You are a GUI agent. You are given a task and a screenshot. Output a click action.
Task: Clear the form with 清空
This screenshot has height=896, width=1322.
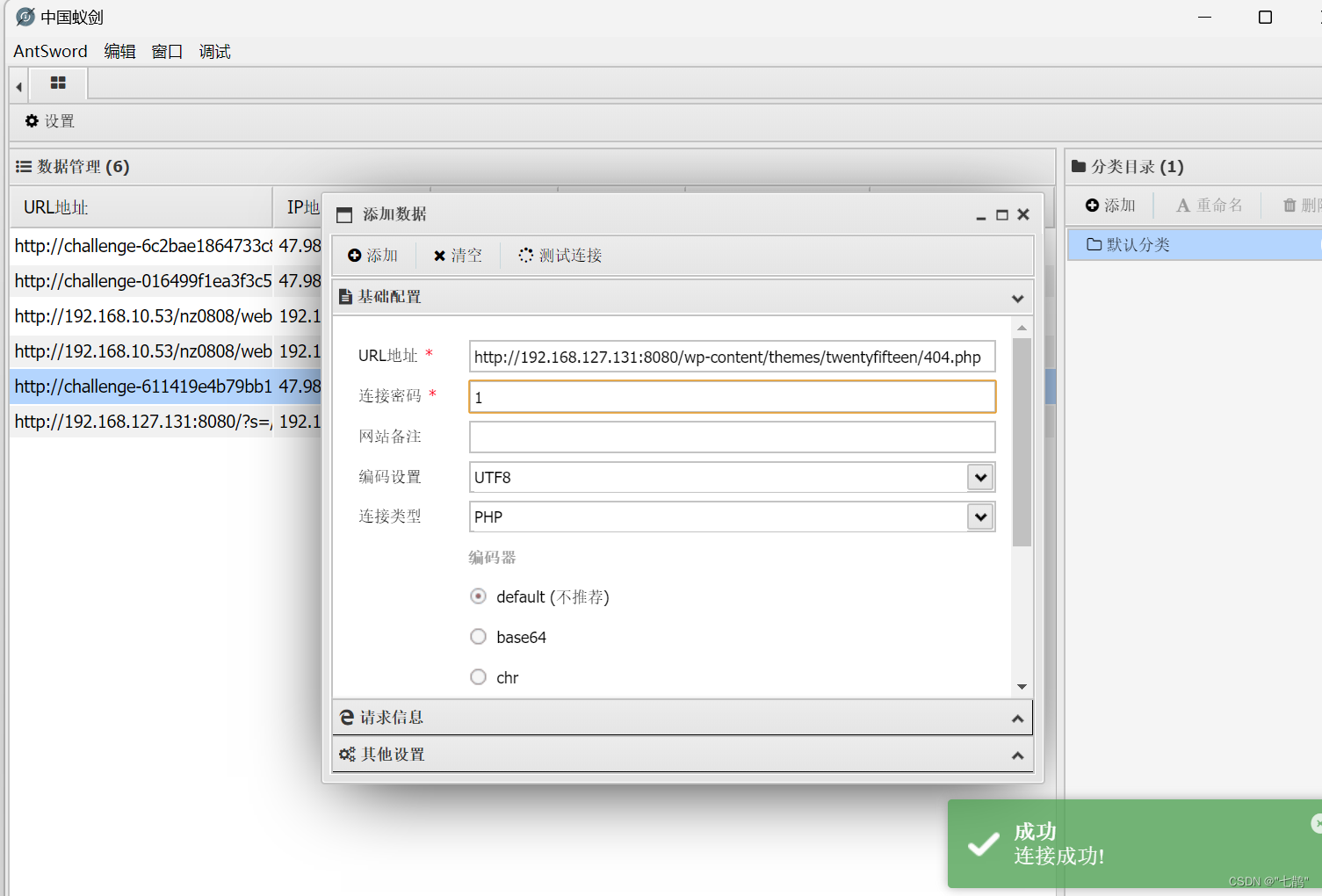tap(456, 255)
